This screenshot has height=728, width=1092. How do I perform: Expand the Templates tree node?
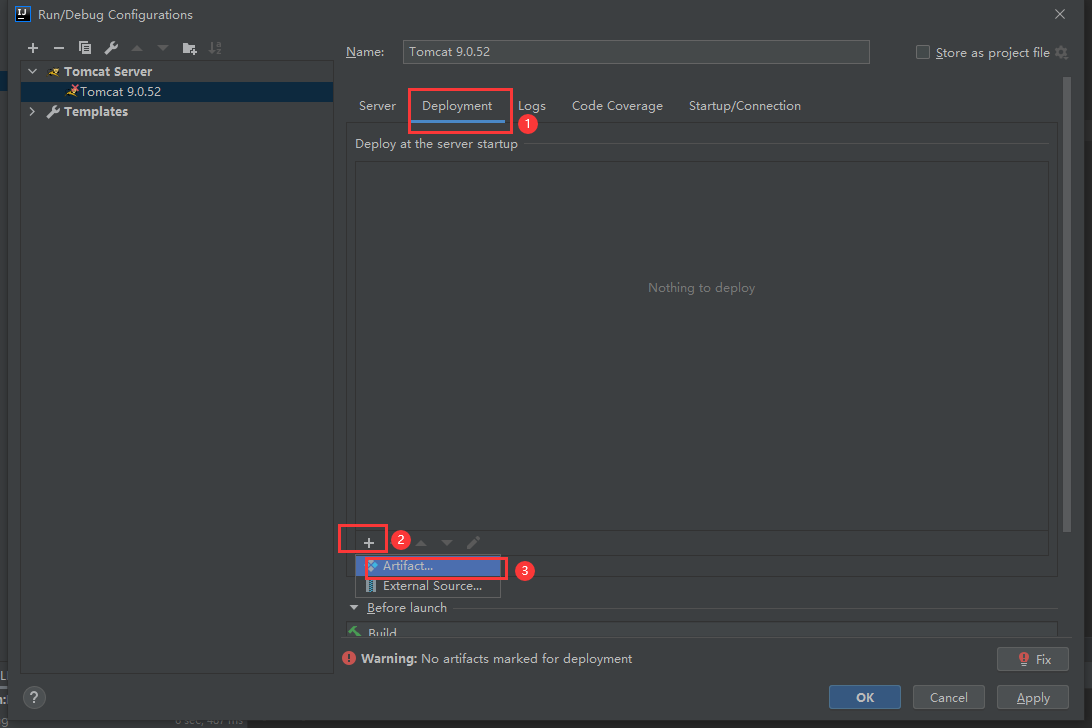click(x=32, y=111)
